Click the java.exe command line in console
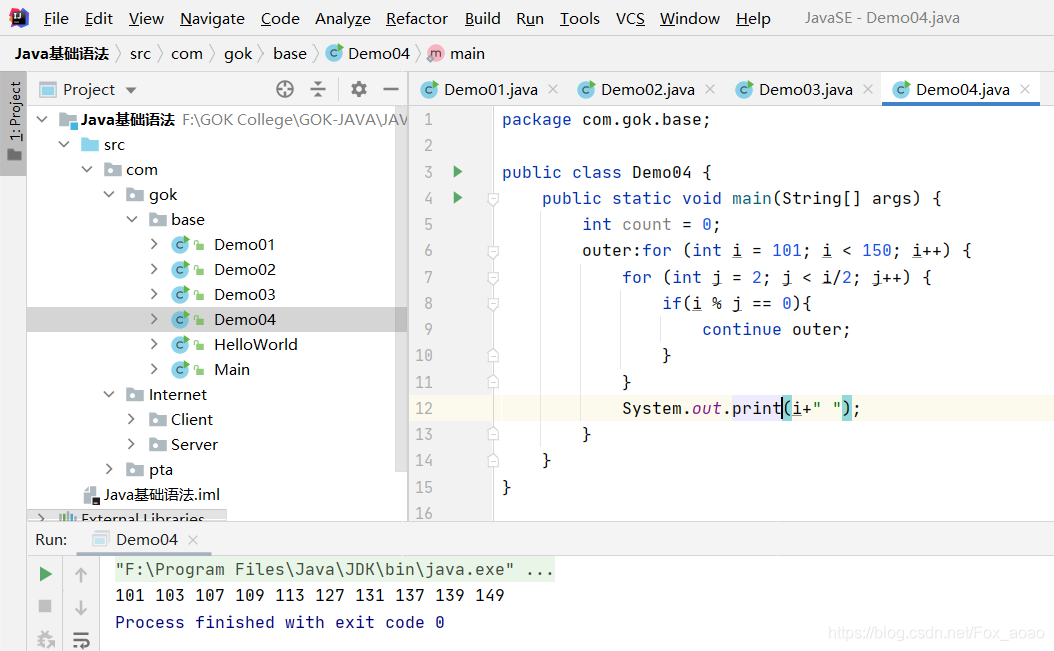 tap(334, 570)
